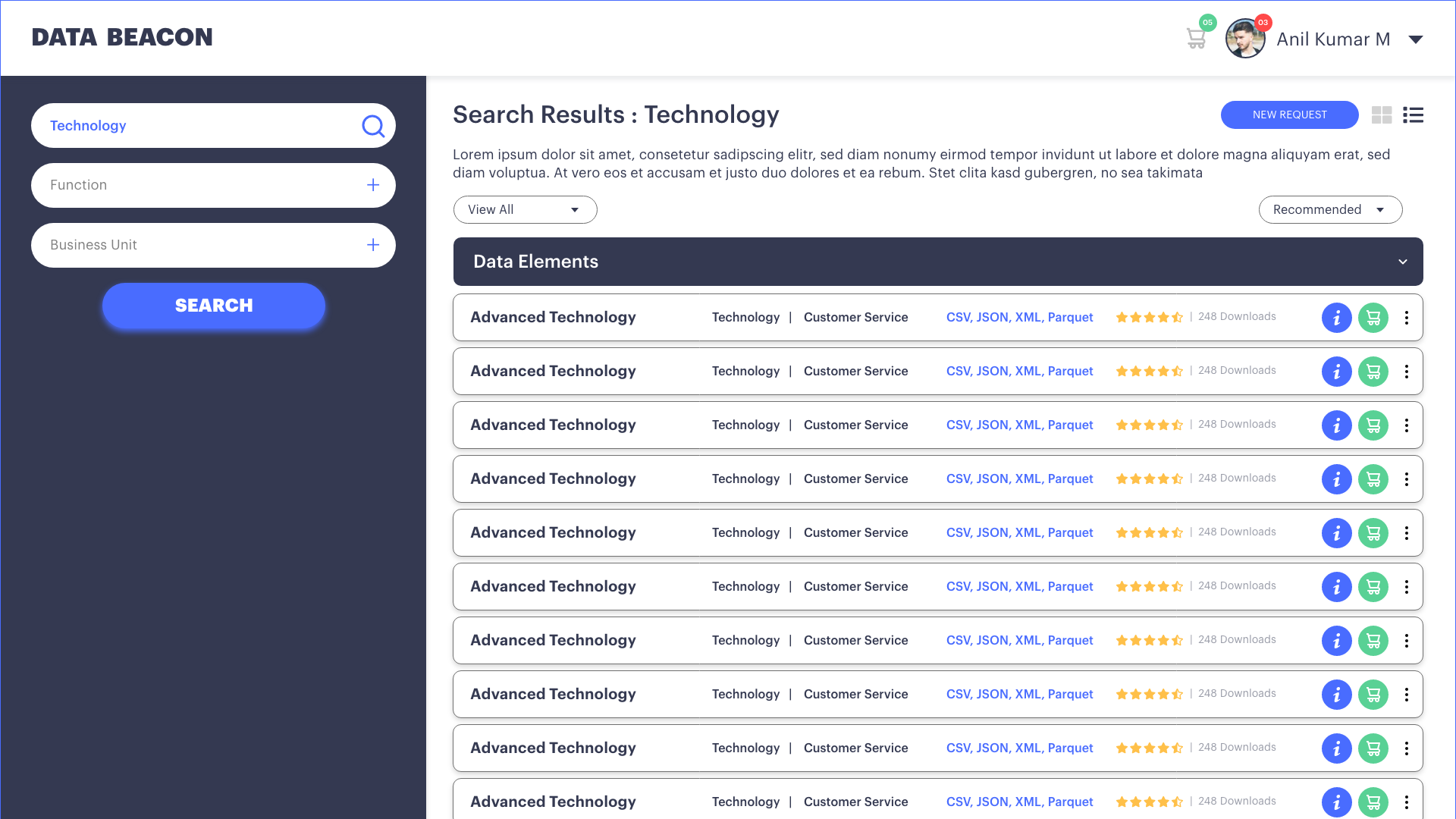1456x819 pixels.
Task: Open the Anil Kumar M user menu
Action: click(x=1415, y=39)
